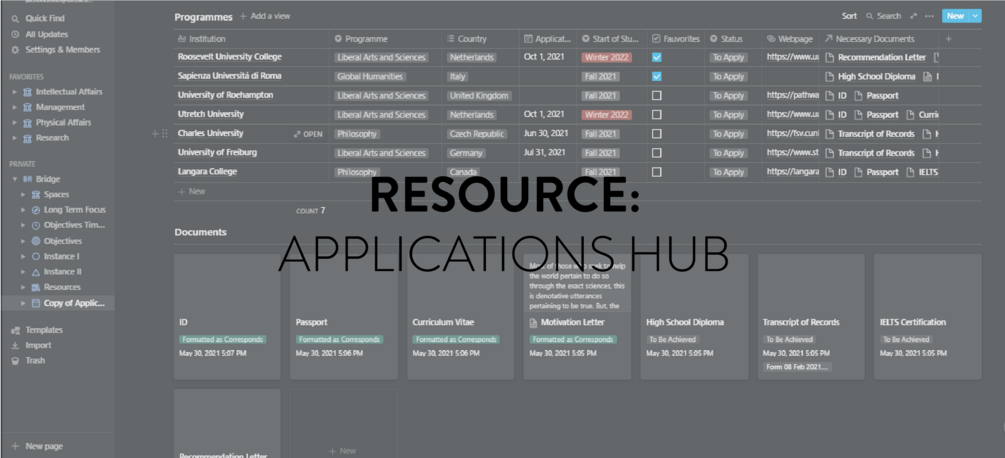Click Czech Republic country tag
Image resolution: width=1005 pixels, height=458 pixels.
[478, 134]
